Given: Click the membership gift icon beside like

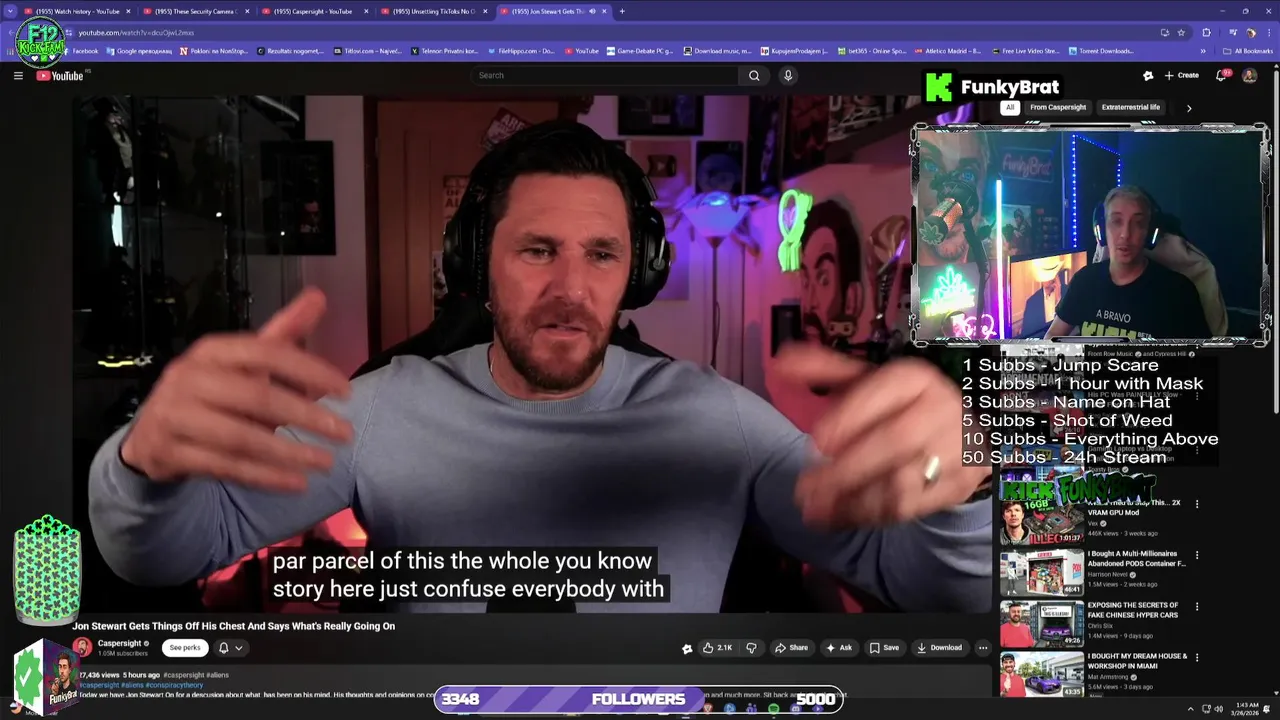Looking at the screenshot, I should point(687,648).
